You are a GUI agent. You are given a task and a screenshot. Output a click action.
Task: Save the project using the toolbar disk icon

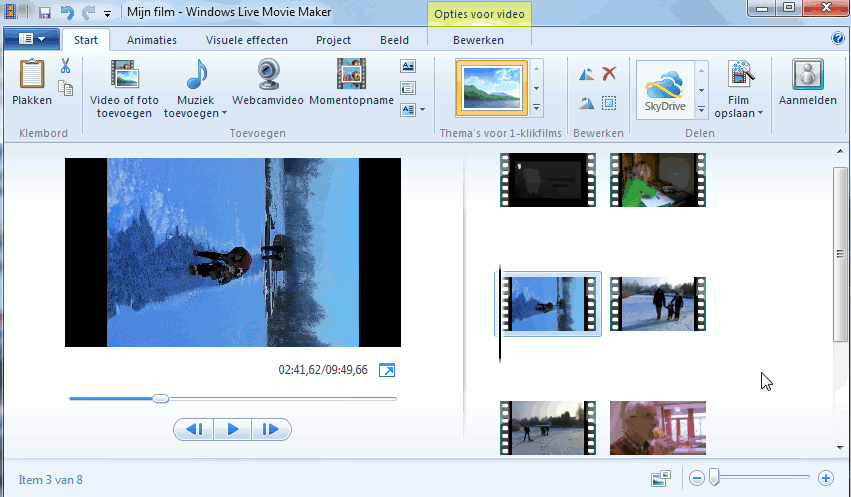click(x=45, y=12)
